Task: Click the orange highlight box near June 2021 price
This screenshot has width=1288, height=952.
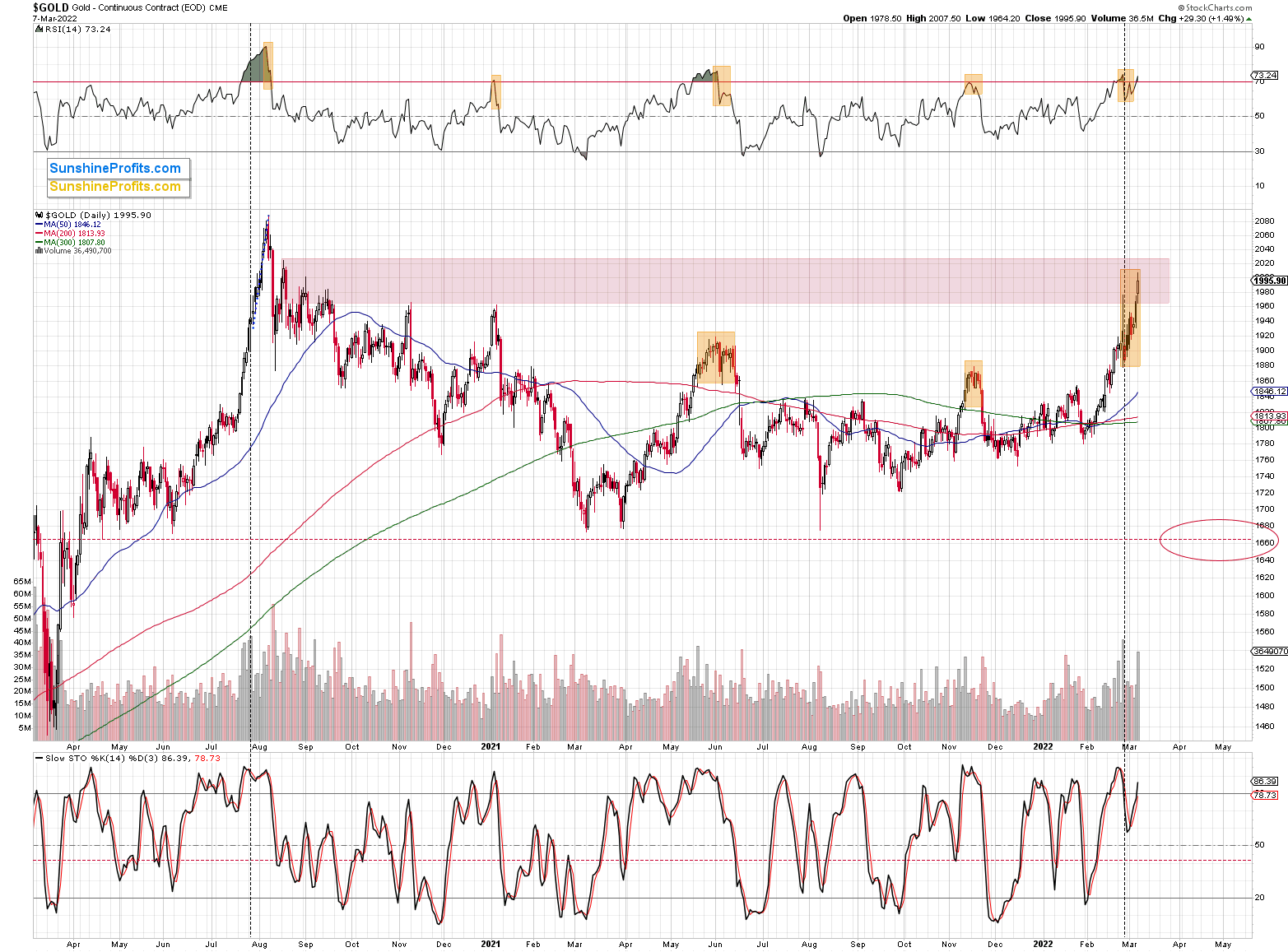Action: (x=715, y=358)
